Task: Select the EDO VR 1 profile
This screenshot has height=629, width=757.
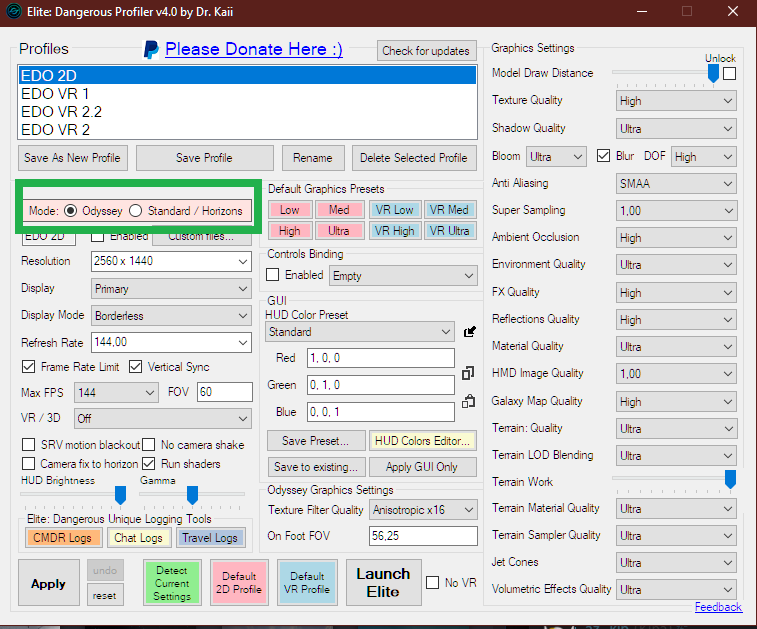Action: pos(247,94)
